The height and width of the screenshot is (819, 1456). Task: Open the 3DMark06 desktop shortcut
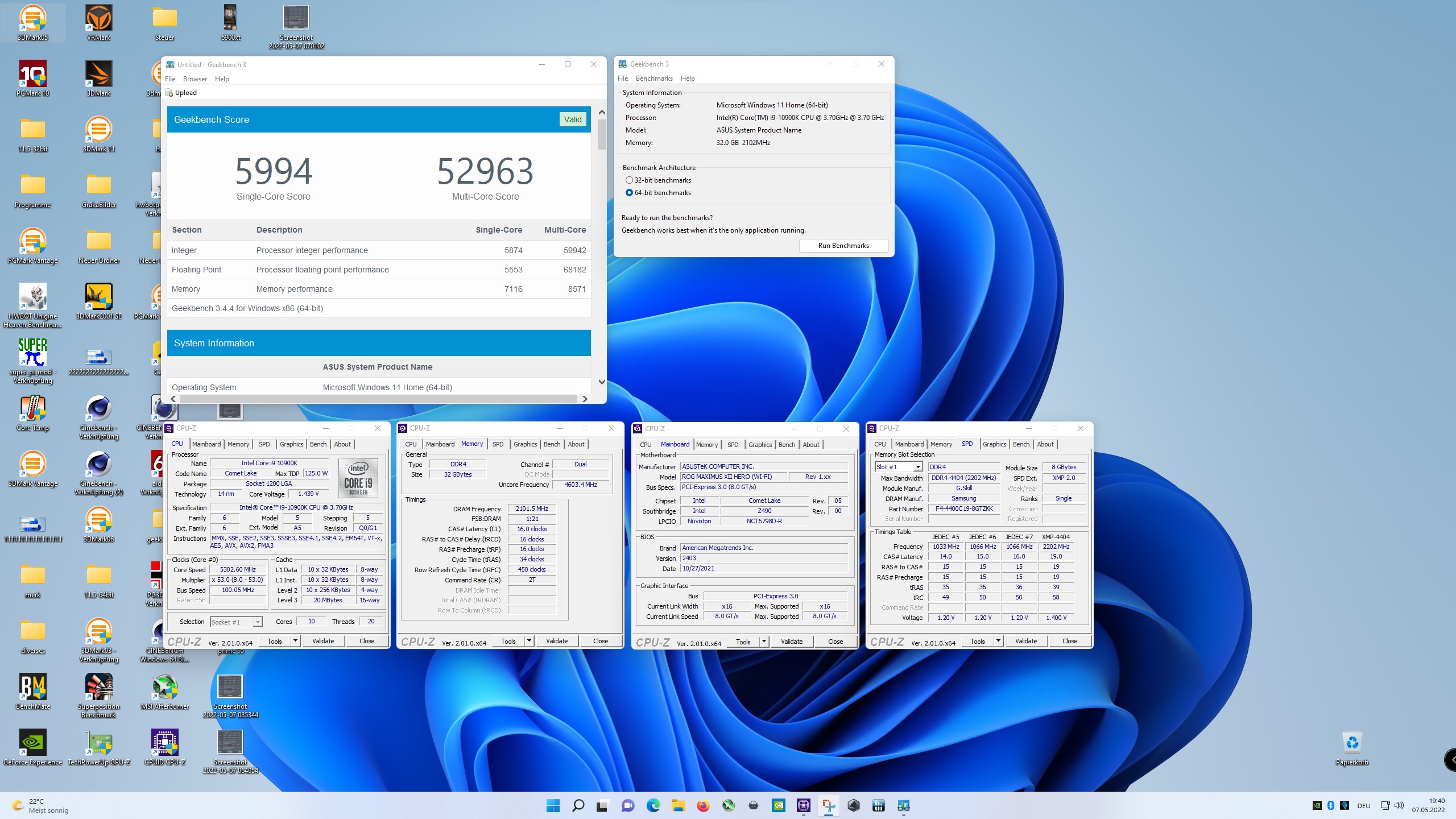coord(99,524)
